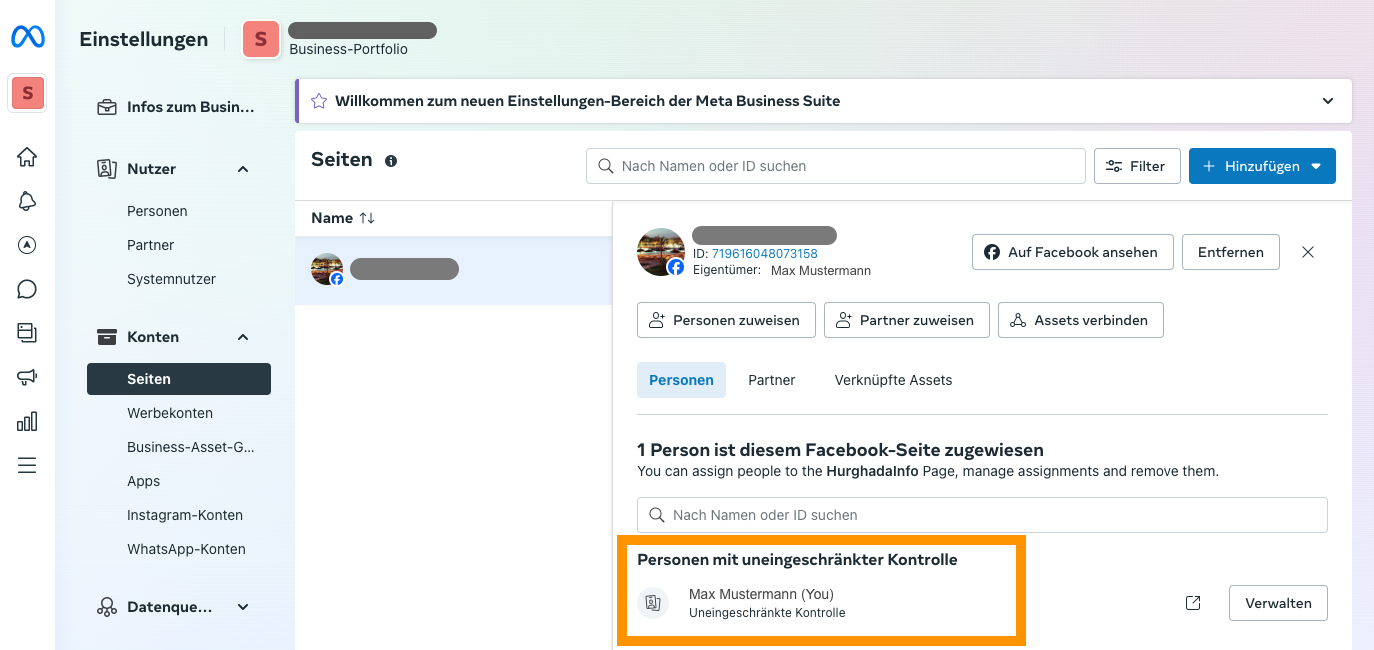This screenshot has width=1374, height=650.
Task: Click the Business-Portfolio S avatar in header
Action: click(x=261, y=39)
